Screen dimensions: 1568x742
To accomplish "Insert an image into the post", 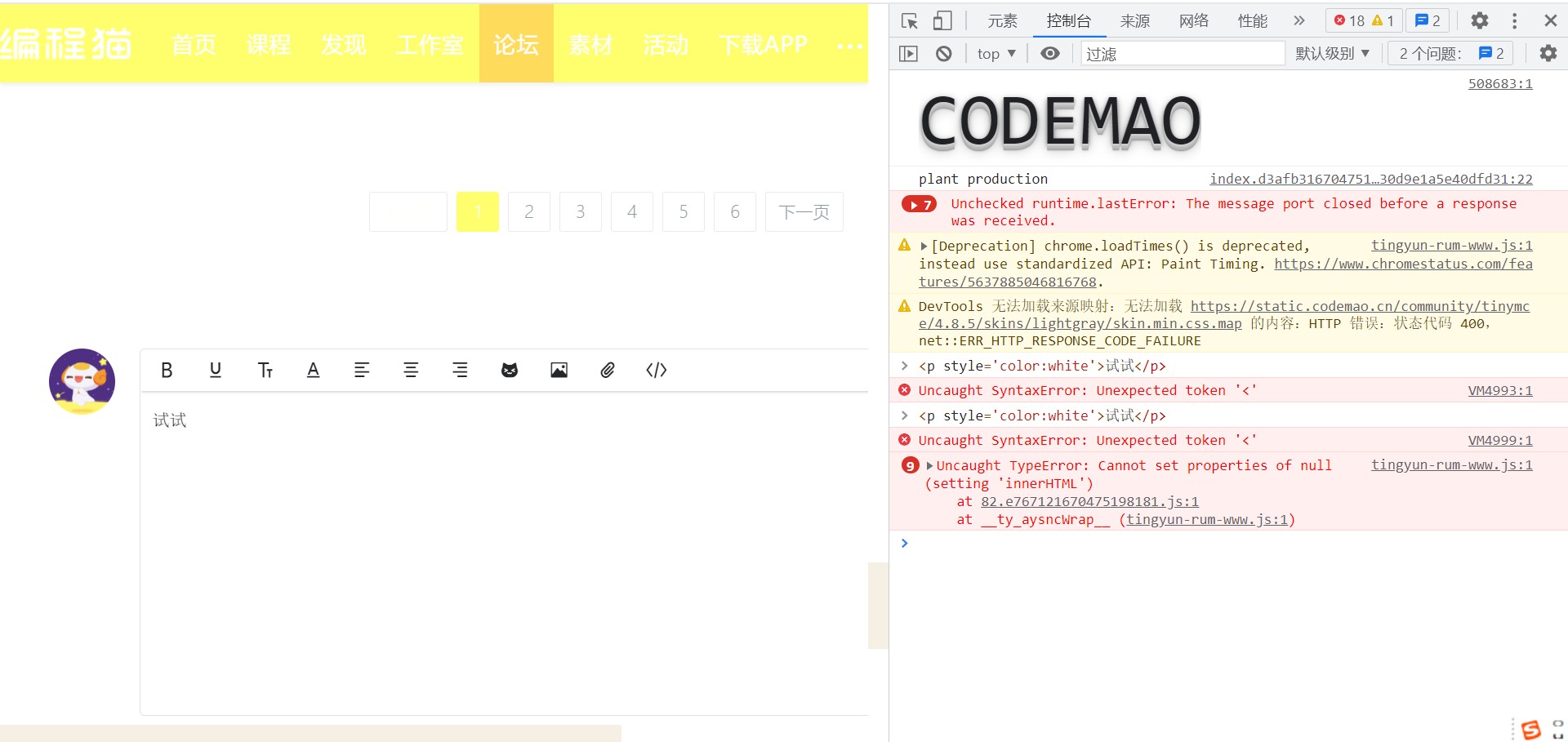I will tap(559, 371).
